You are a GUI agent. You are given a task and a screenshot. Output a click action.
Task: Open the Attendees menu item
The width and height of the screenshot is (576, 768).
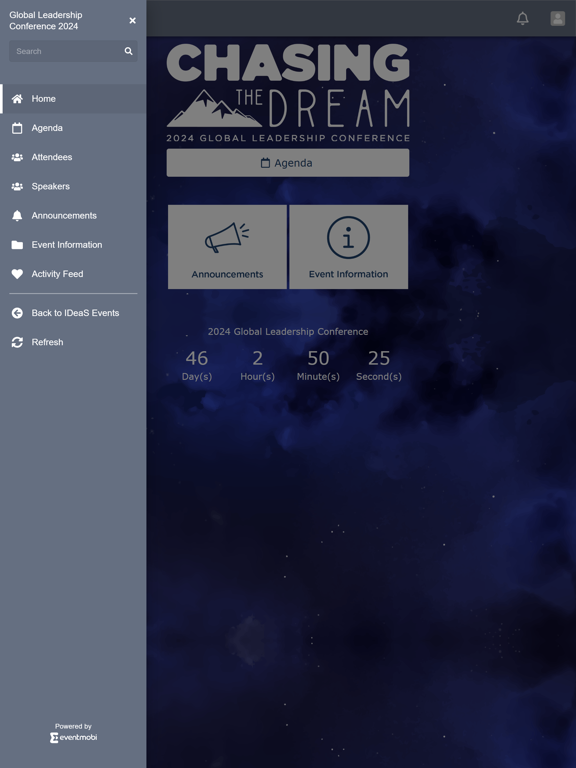tap(52, 157)
